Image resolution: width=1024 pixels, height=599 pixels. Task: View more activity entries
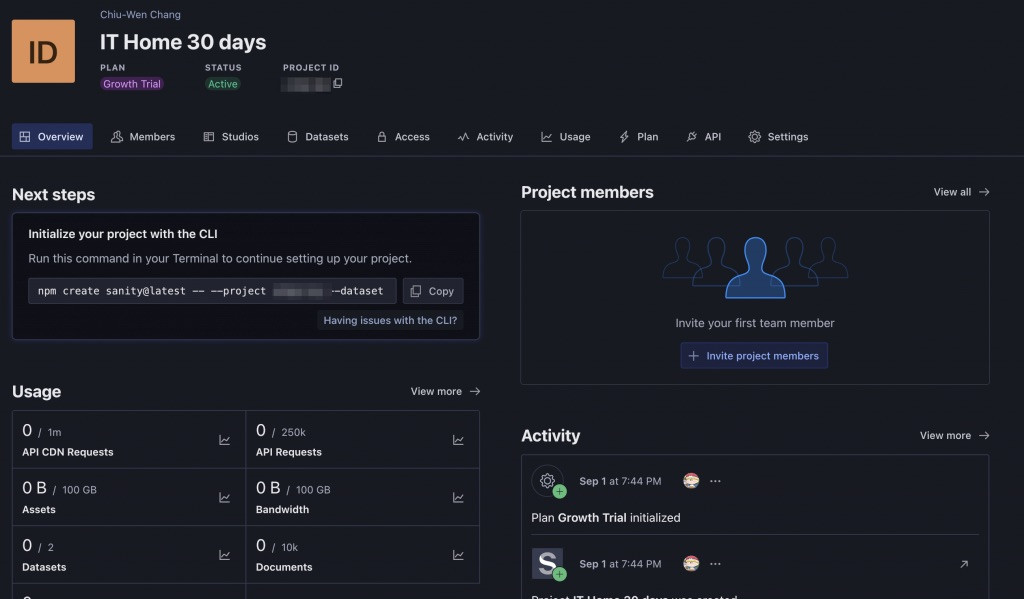pyautogui.click(x=954, y=435)
